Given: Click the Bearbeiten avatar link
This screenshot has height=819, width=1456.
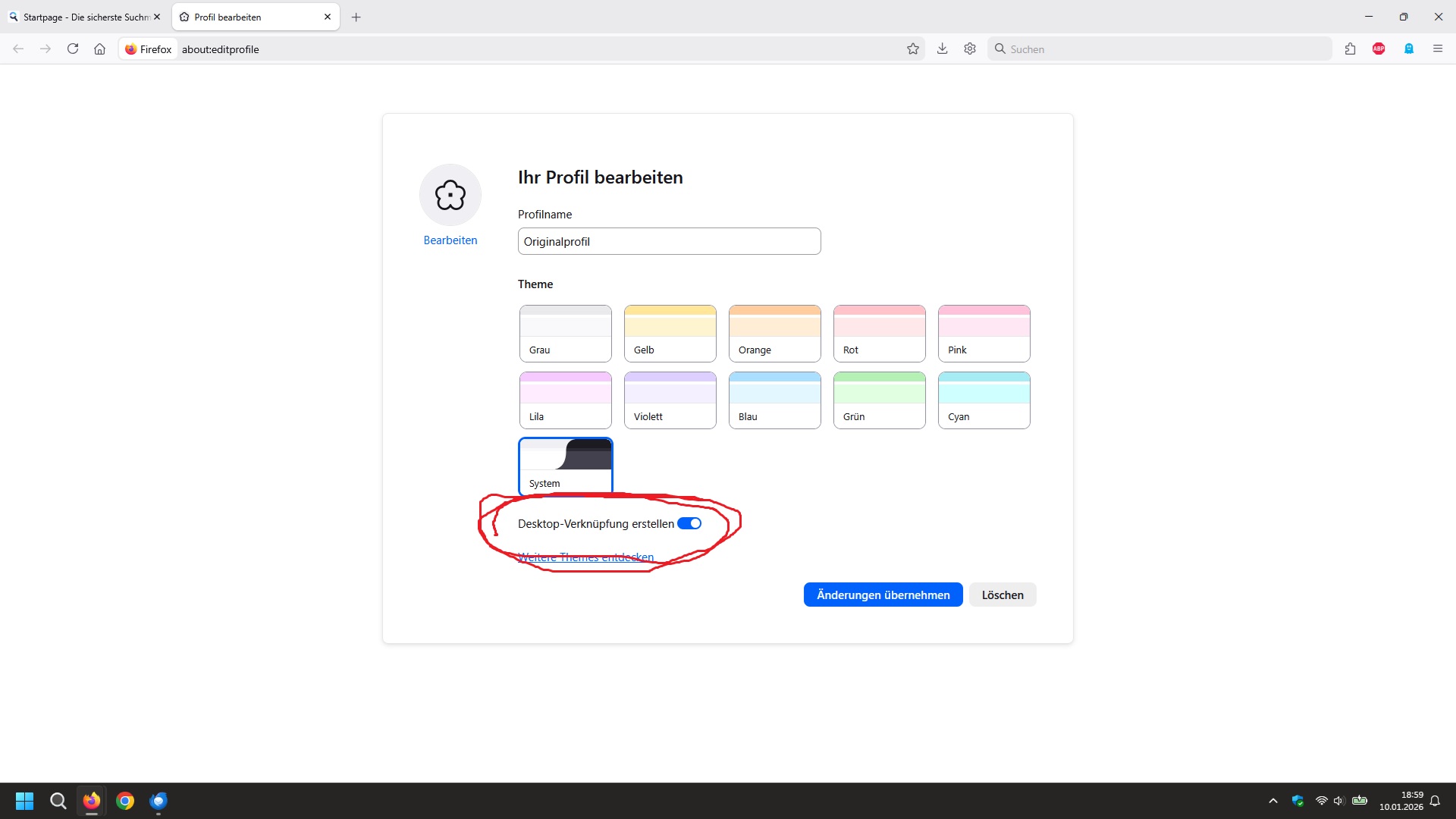Looking at the screenshot, I should (450, 240).
